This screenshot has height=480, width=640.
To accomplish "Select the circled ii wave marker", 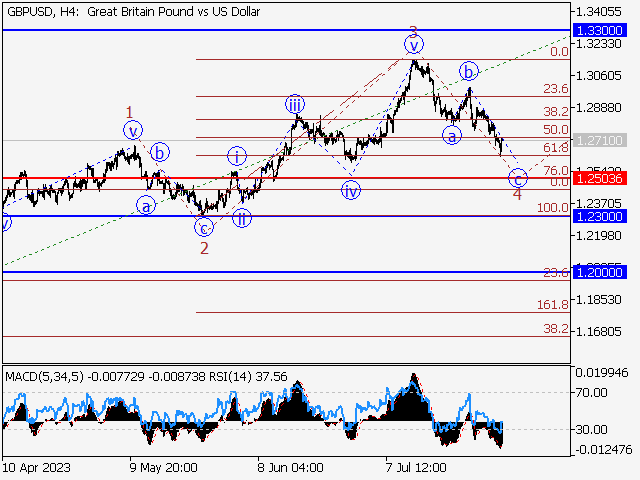I will click(x=242, y=218).
